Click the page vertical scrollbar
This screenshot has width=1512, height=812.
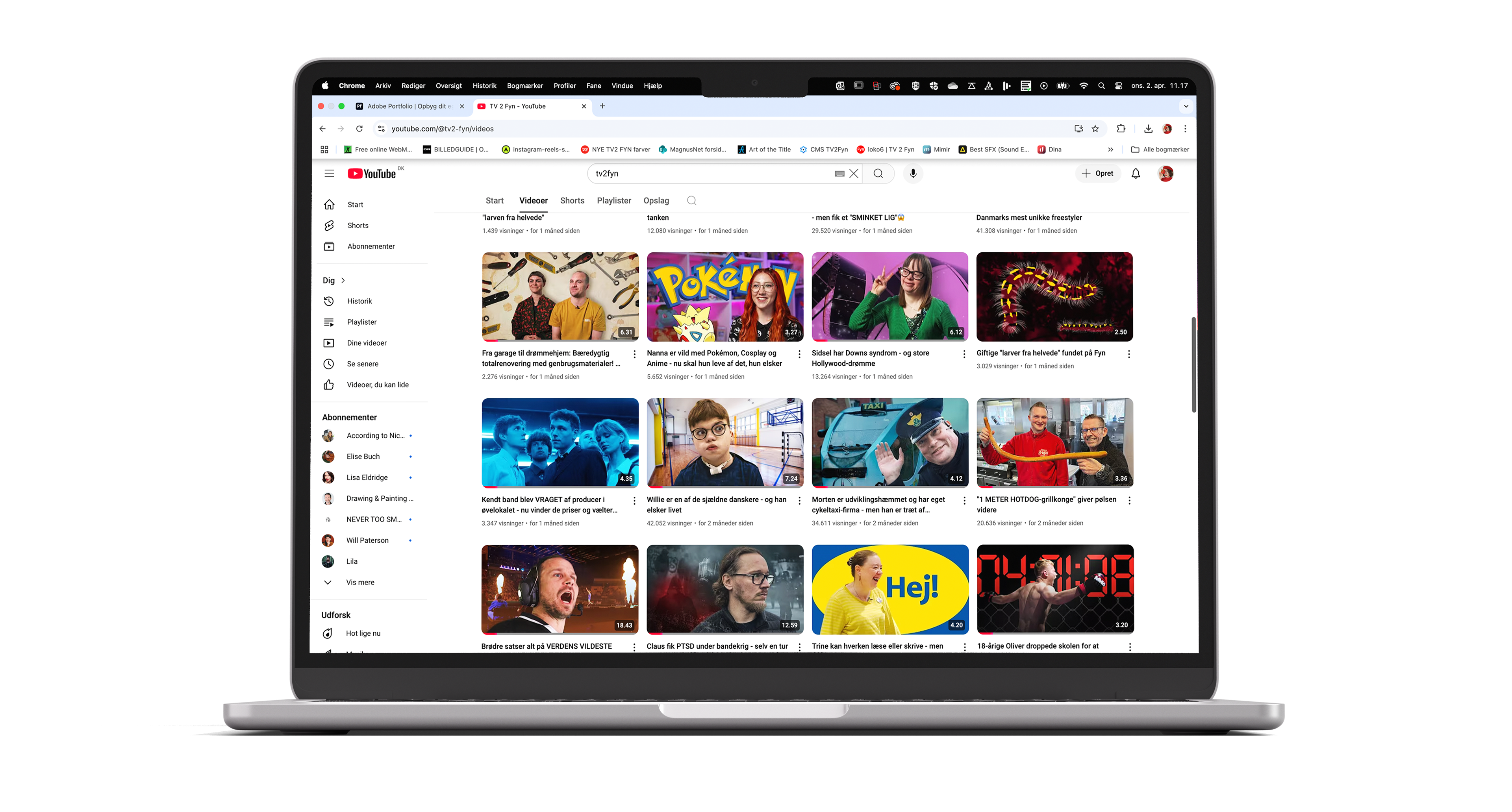(1193, 364)
